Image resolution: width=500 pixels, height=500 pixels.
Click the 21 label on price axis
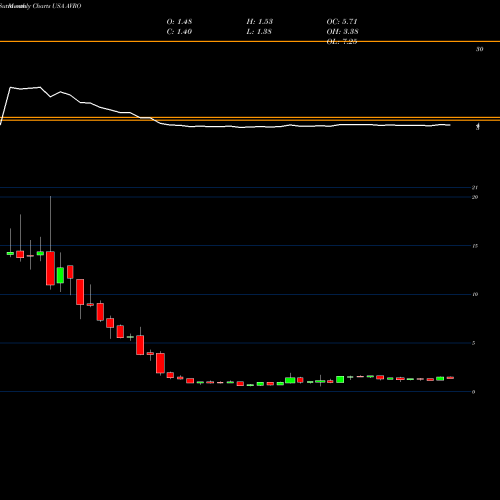475,188
